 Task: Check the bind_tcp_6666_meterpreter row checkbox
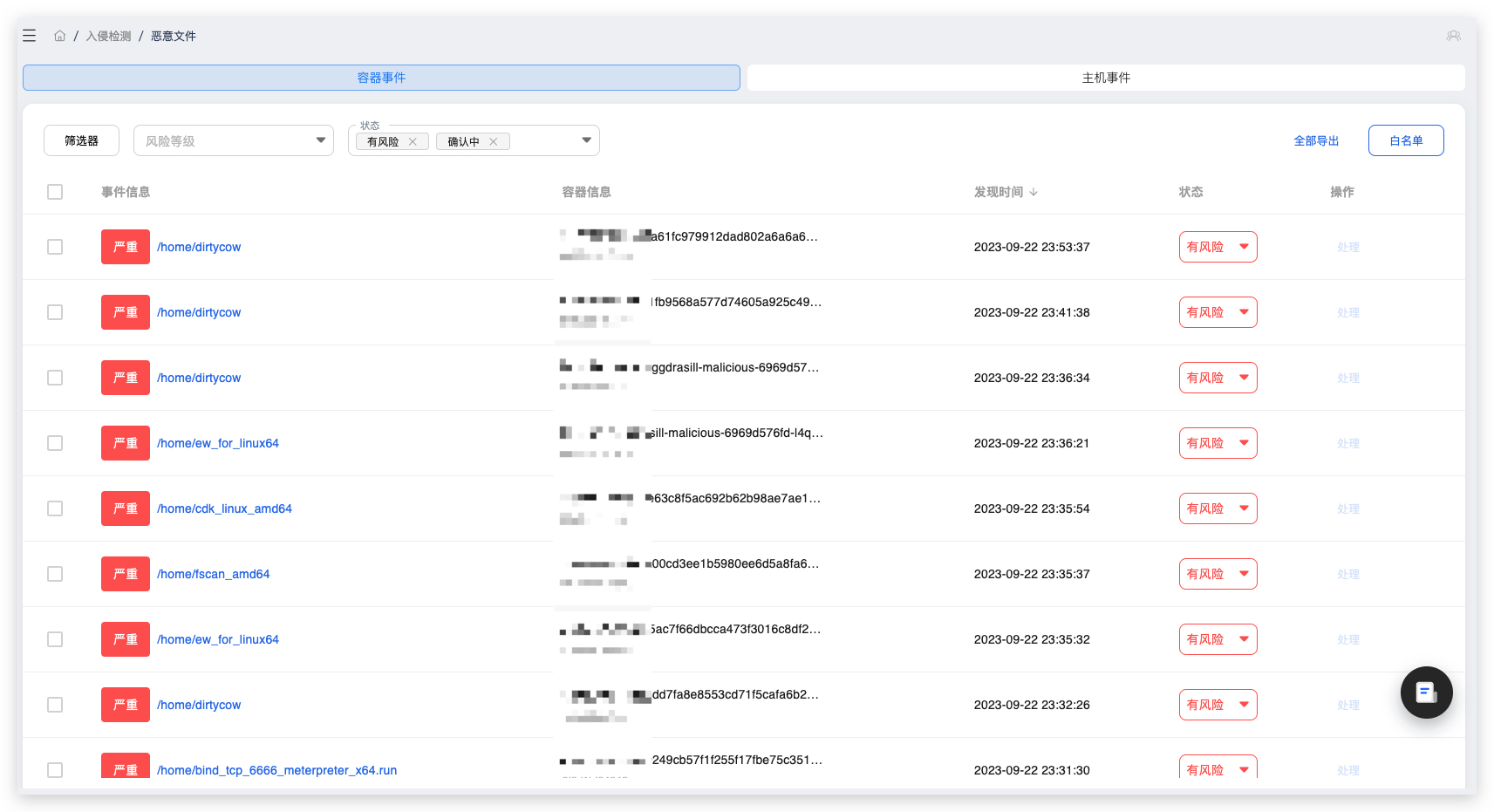(x=55, y=770)
